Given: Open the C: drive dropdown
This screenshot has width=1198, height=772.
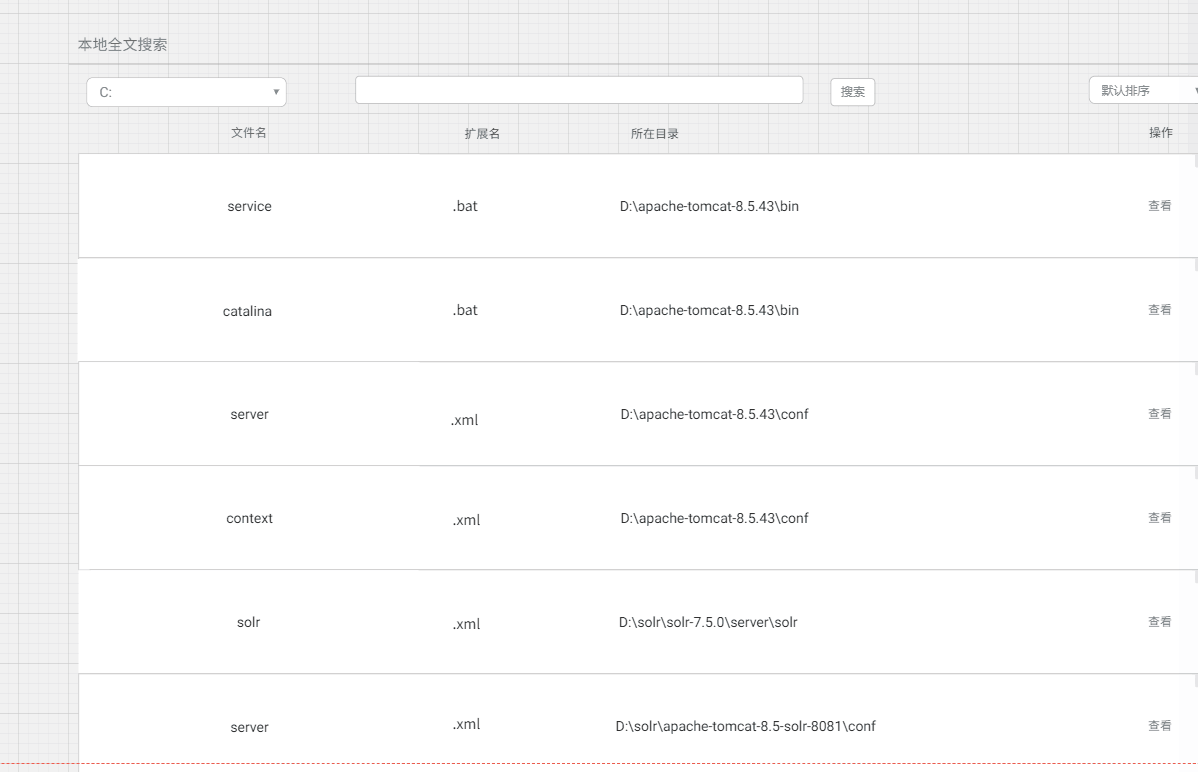Looking at the screenshot, I should tap(186, 92).
